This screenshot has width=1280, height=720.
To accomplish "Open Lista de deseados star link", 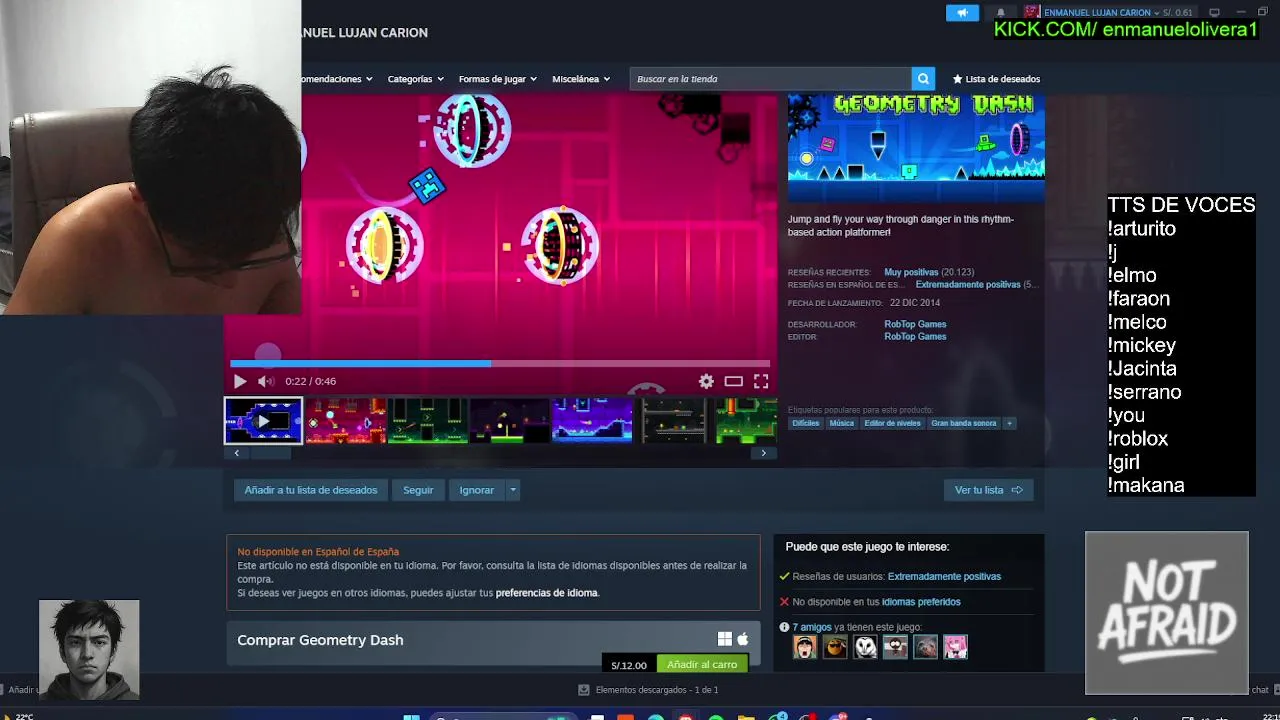I will click(996, 79).
